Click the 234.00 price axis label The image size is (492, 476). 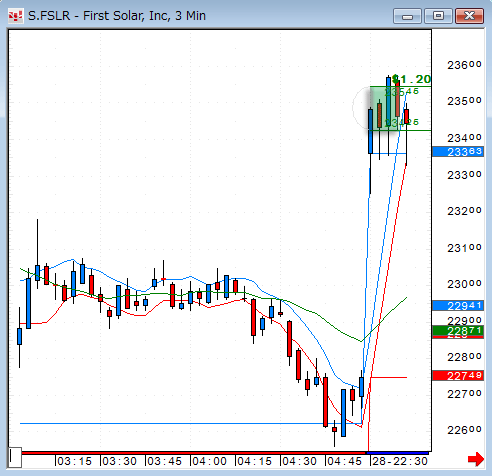pyautogui.click(x=464, y=138)
